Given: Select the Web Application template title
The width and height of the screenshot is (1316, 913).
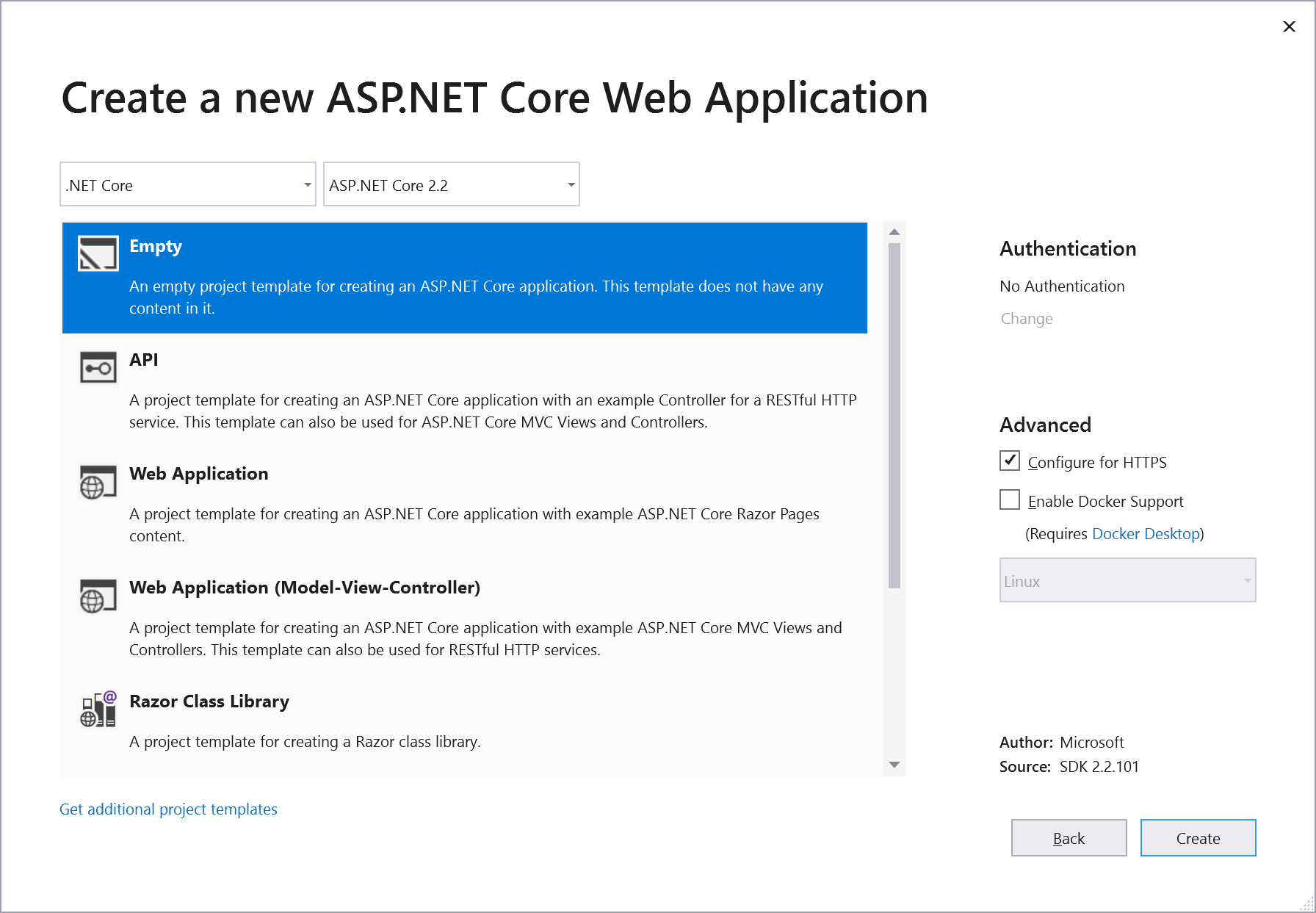Looking at the screenshot, I should click(x=199, y=474).
